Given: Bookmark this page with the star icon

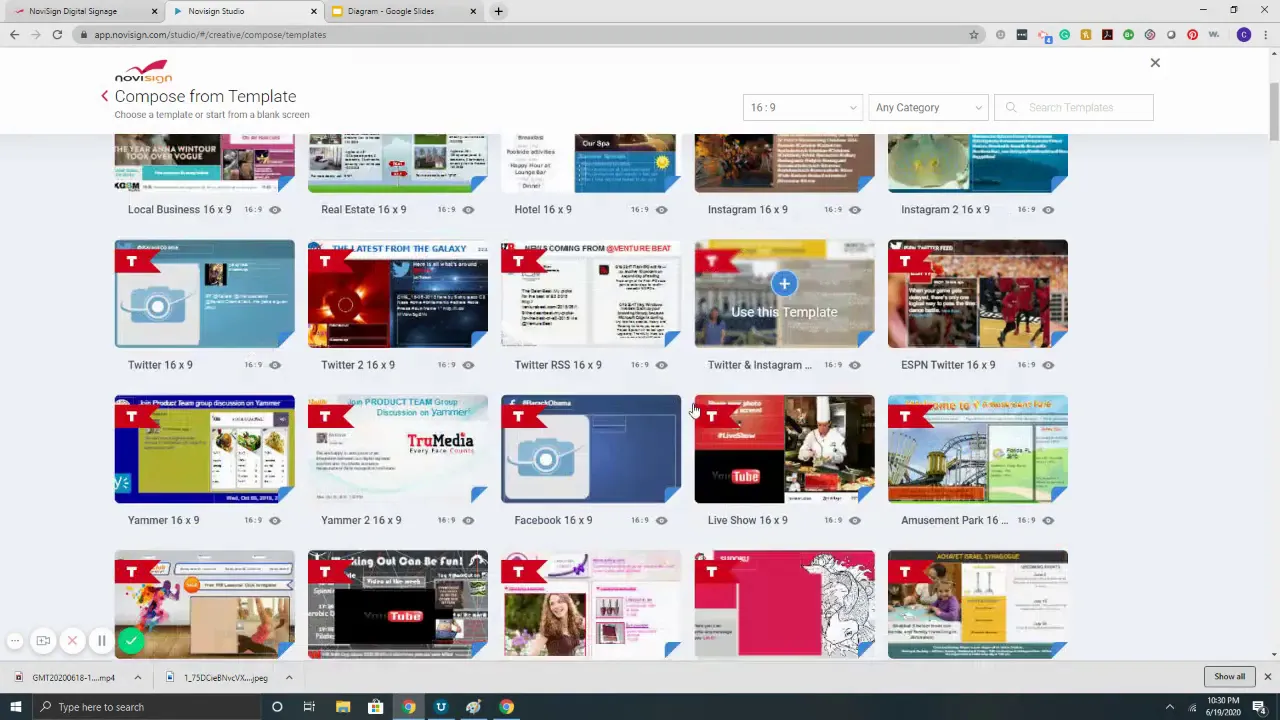Looking at the screenshot, I should tap(973, 35).
